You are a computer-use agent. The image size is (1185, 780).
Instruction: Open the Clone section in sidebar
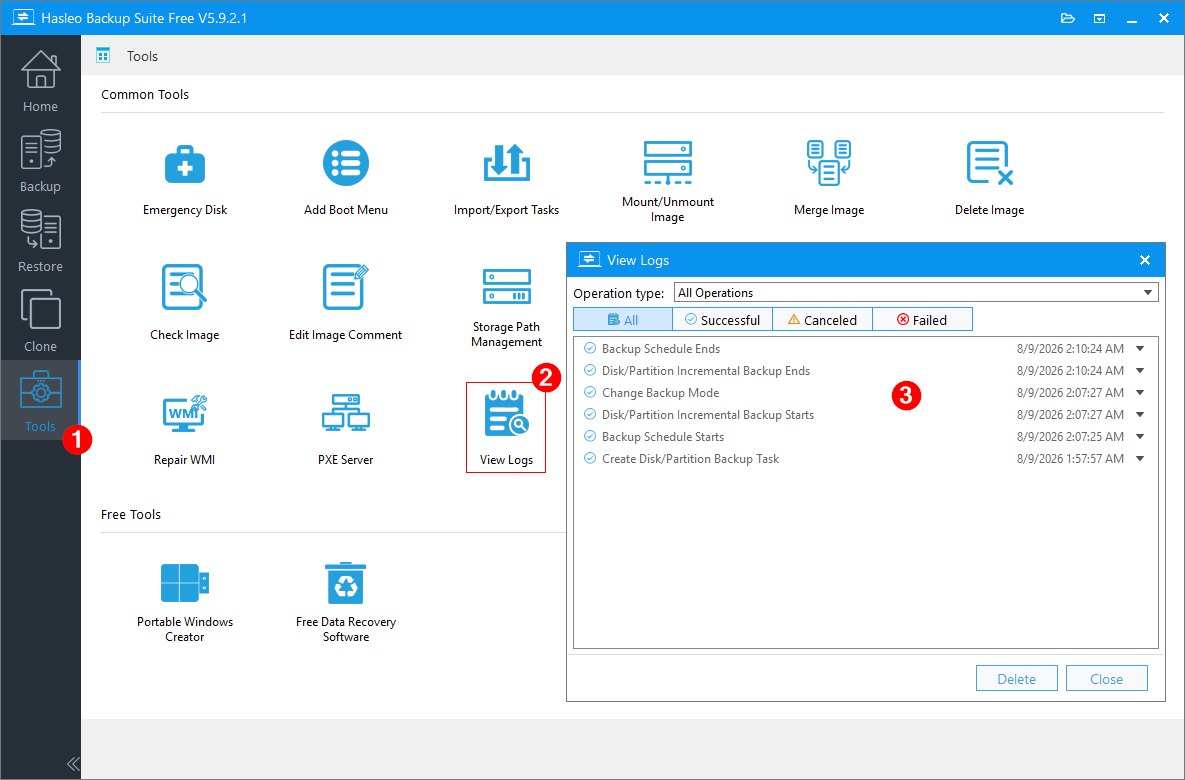coord(40,321)
